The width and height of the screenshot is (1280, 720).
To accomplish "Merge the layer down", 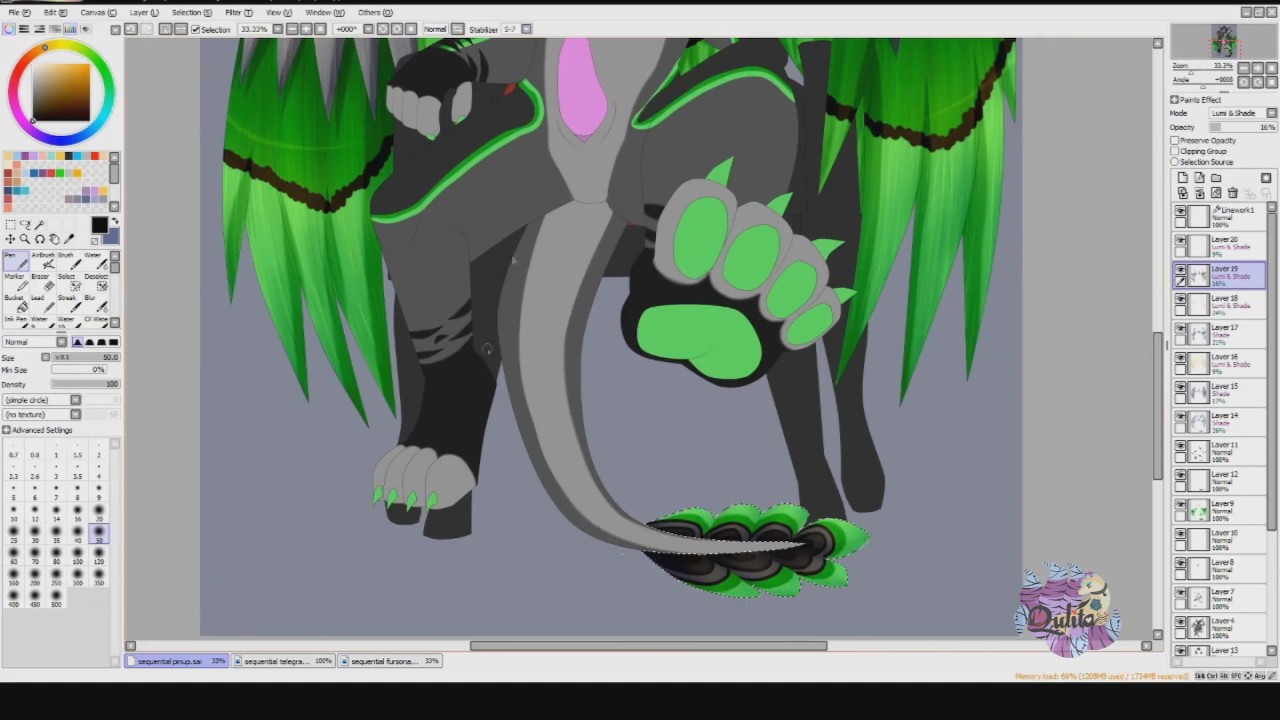I will point(1199,193).
